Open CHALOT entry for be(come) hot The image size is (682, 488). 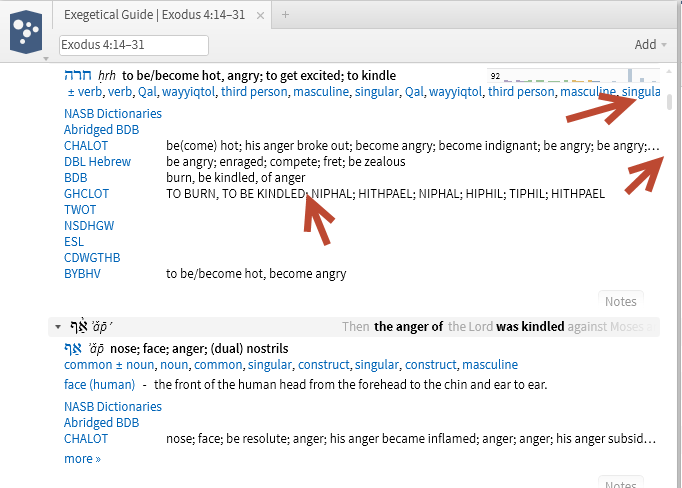coord(86,146)
